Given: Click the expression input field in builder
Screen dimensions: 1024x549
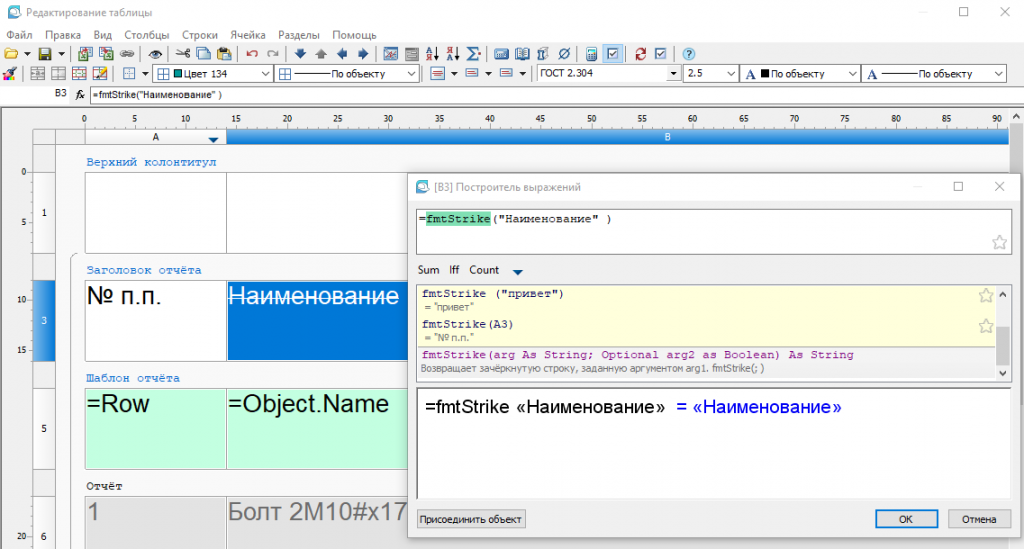Looking at the screenshot, I should pyautogui.click(x=713, y=231).
